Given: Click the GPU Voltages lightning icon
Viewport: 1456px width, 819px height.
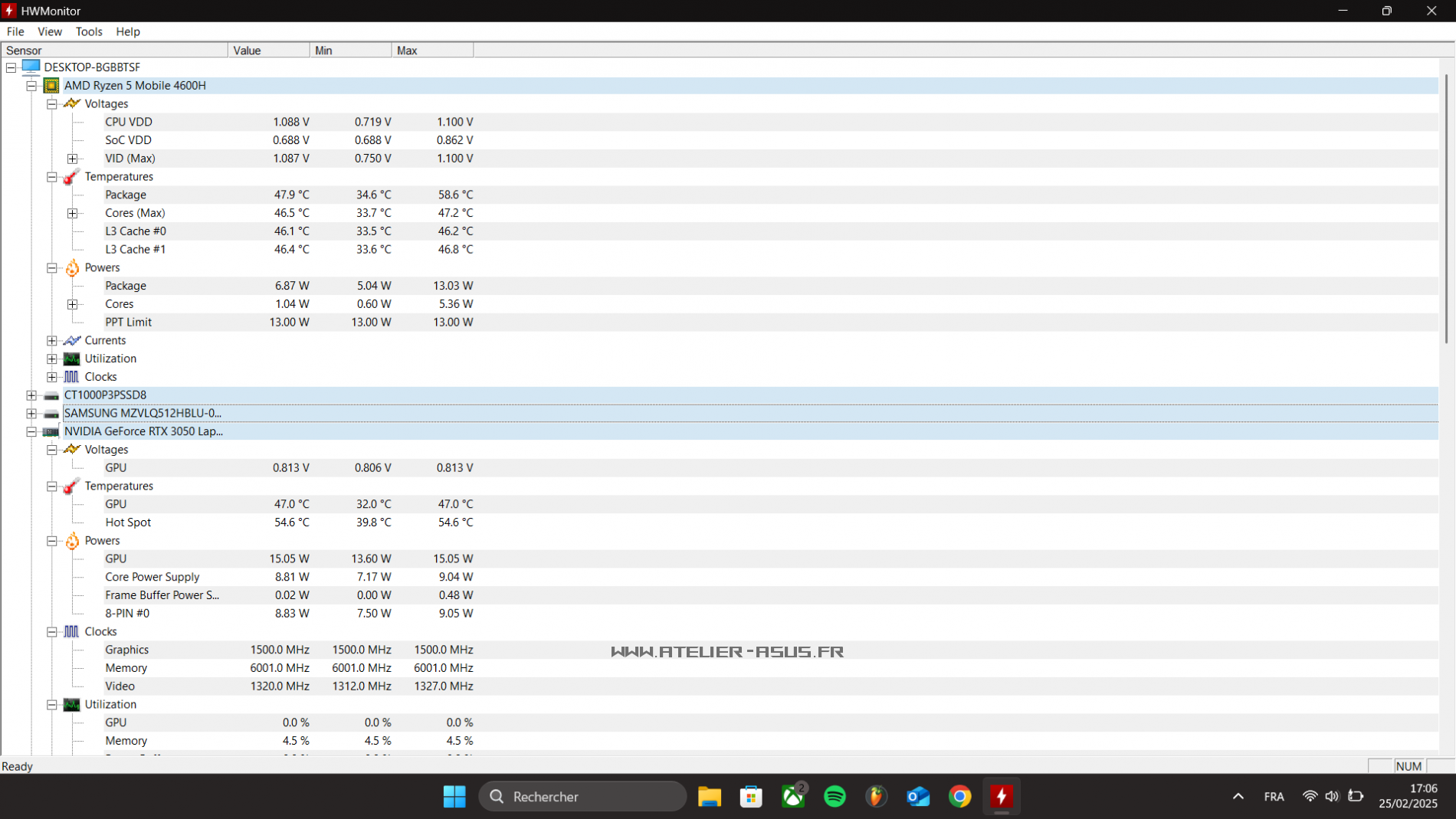Looking at the screenshot, I should tap(72, 449).
